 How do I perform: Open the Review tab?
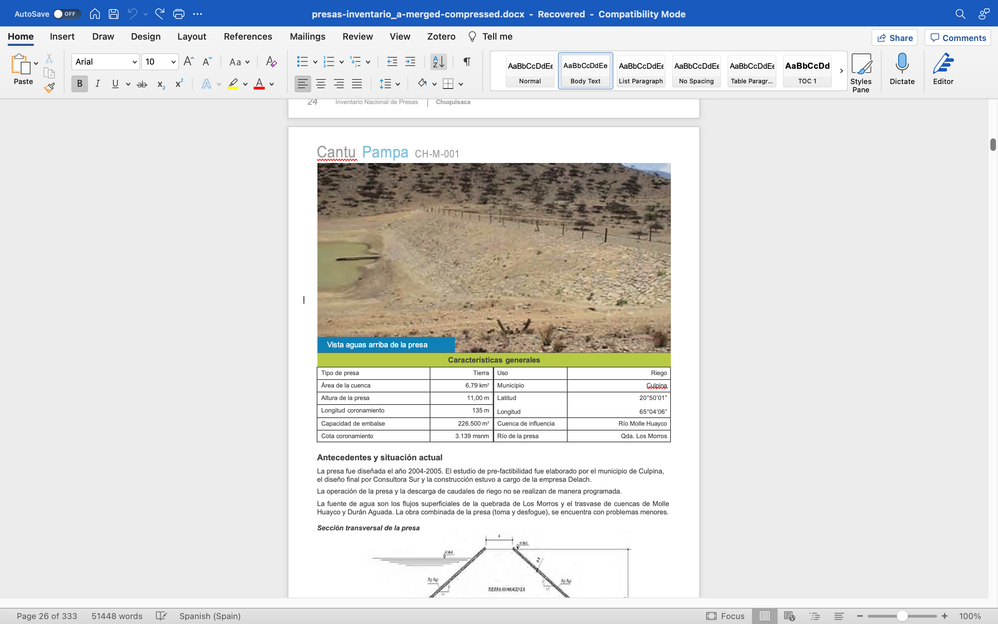point(358,36)
